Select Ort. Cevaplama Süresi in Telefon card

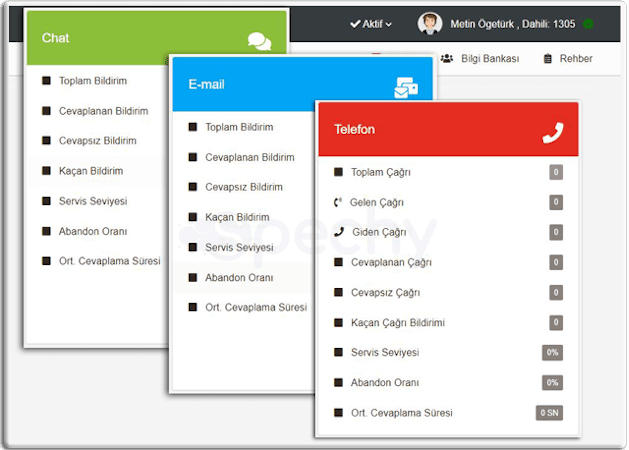(402, 413)
